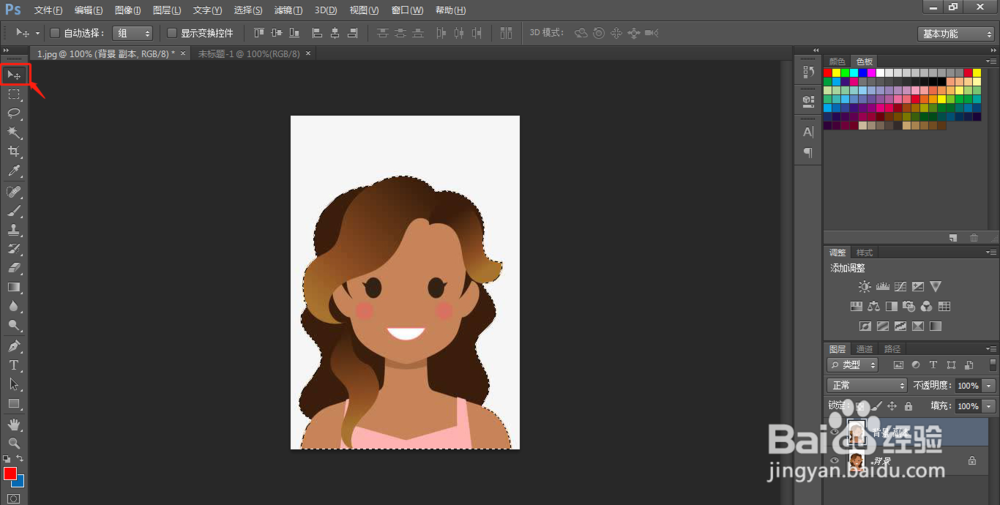Switch to the 通道 panel tab
Screen dimensions: 1000x505
(x=865, y=349)
